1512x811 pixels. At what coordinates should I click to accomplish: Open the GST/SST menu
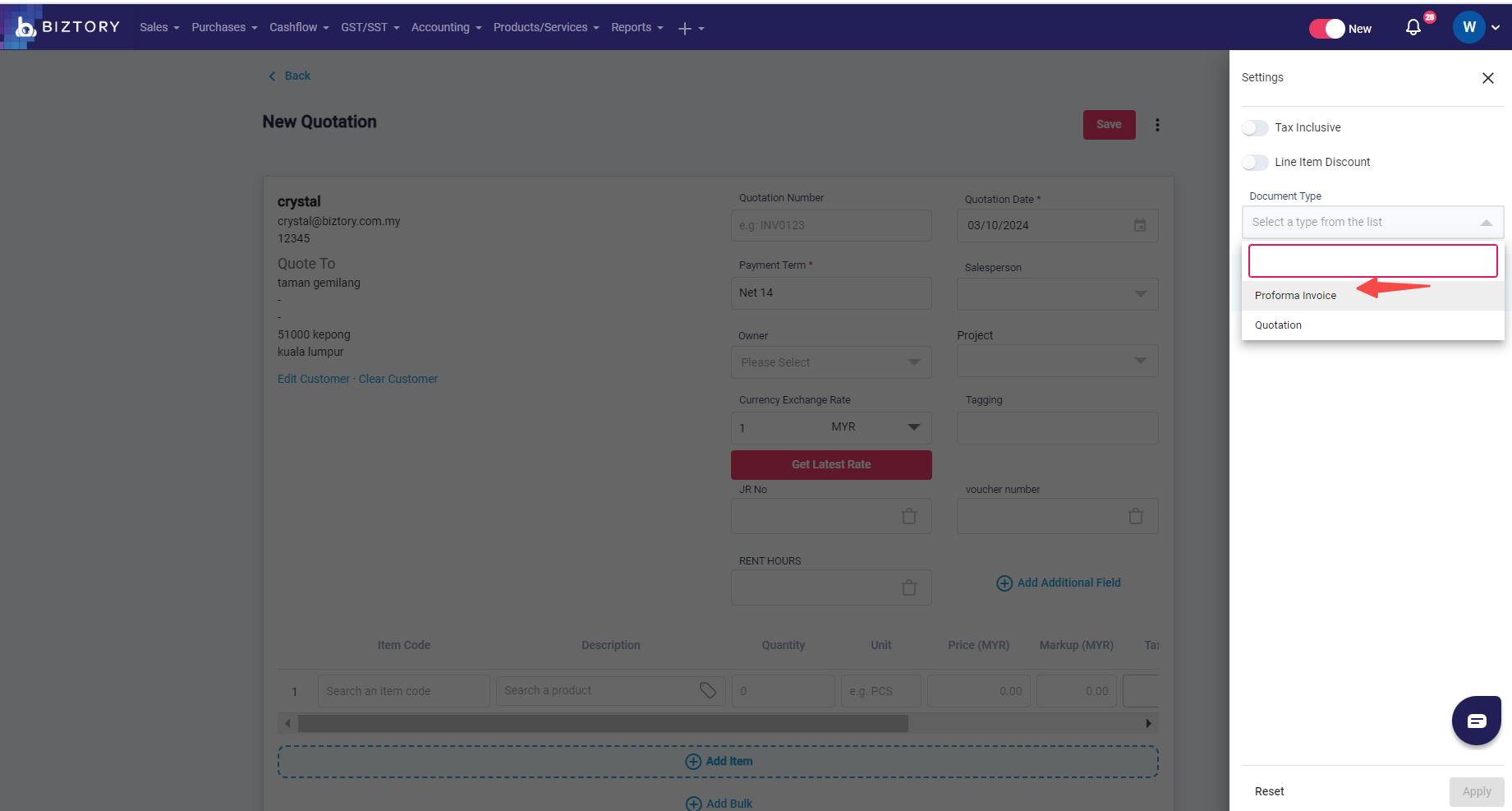point(370,28)
